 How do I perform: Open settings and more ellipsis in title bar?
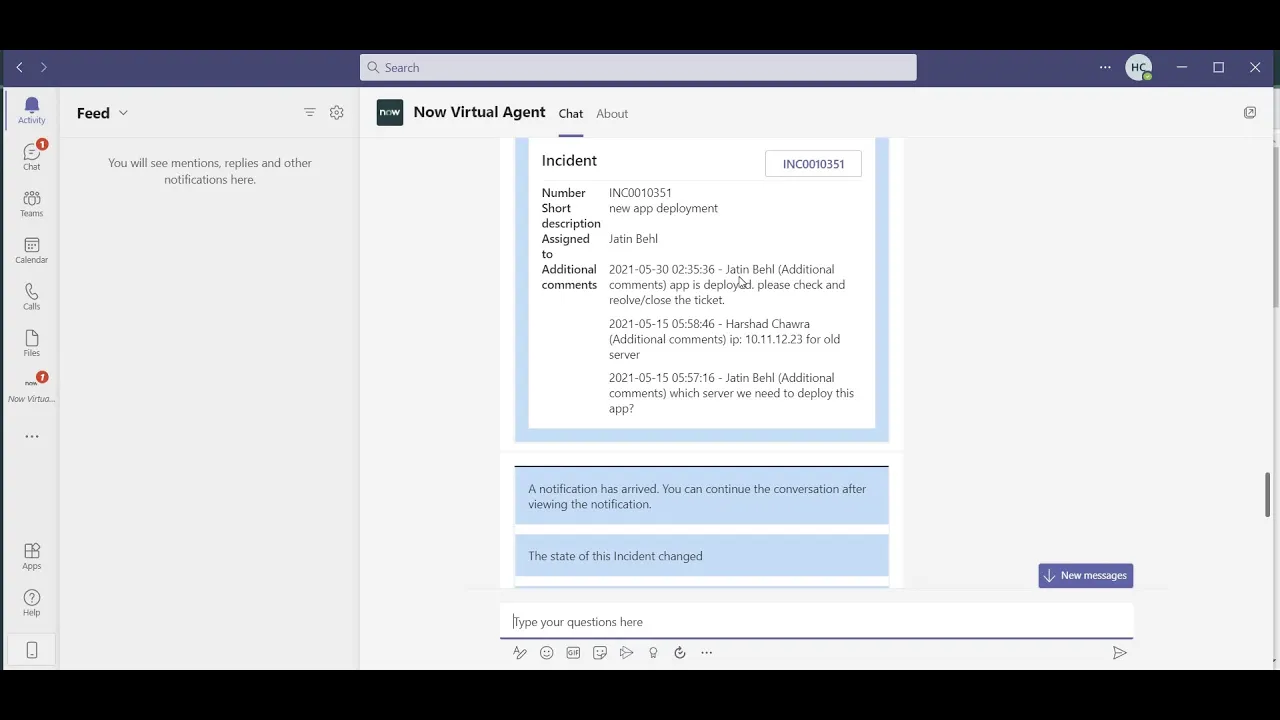(x=1105, y=67)
